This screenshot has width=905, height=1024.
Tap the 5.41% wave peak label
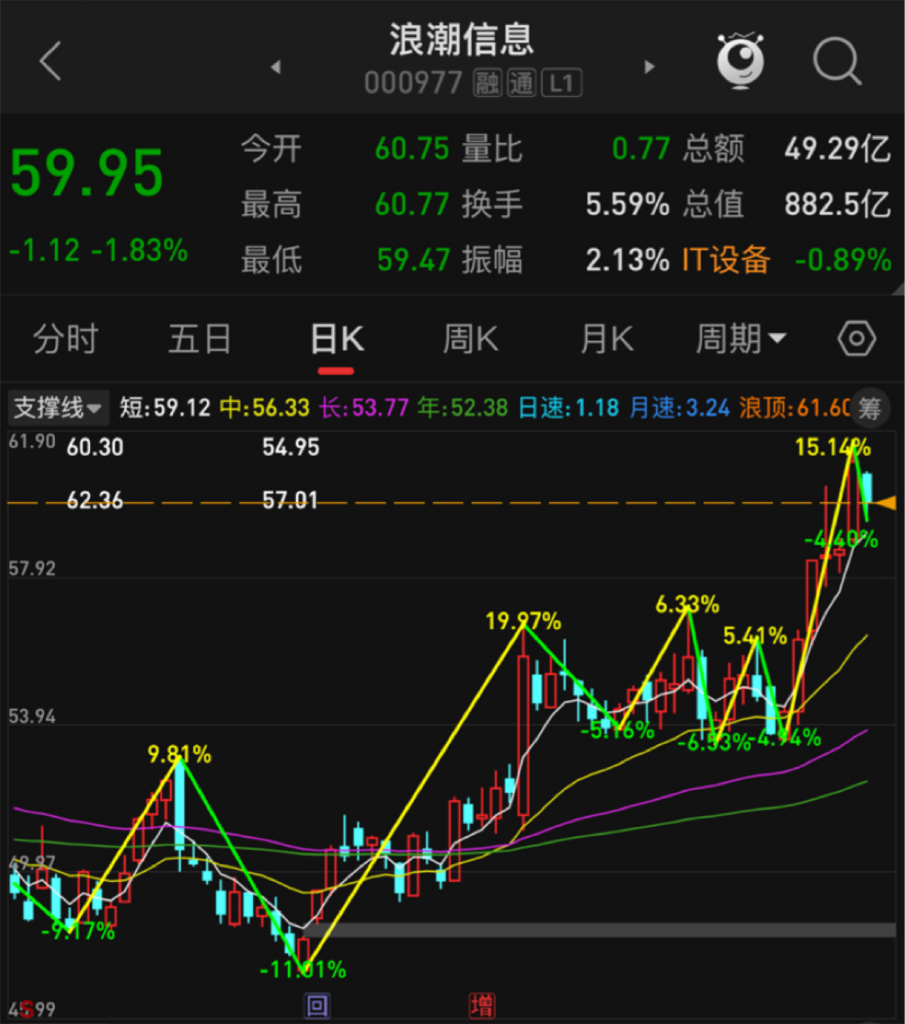[755, 635]
